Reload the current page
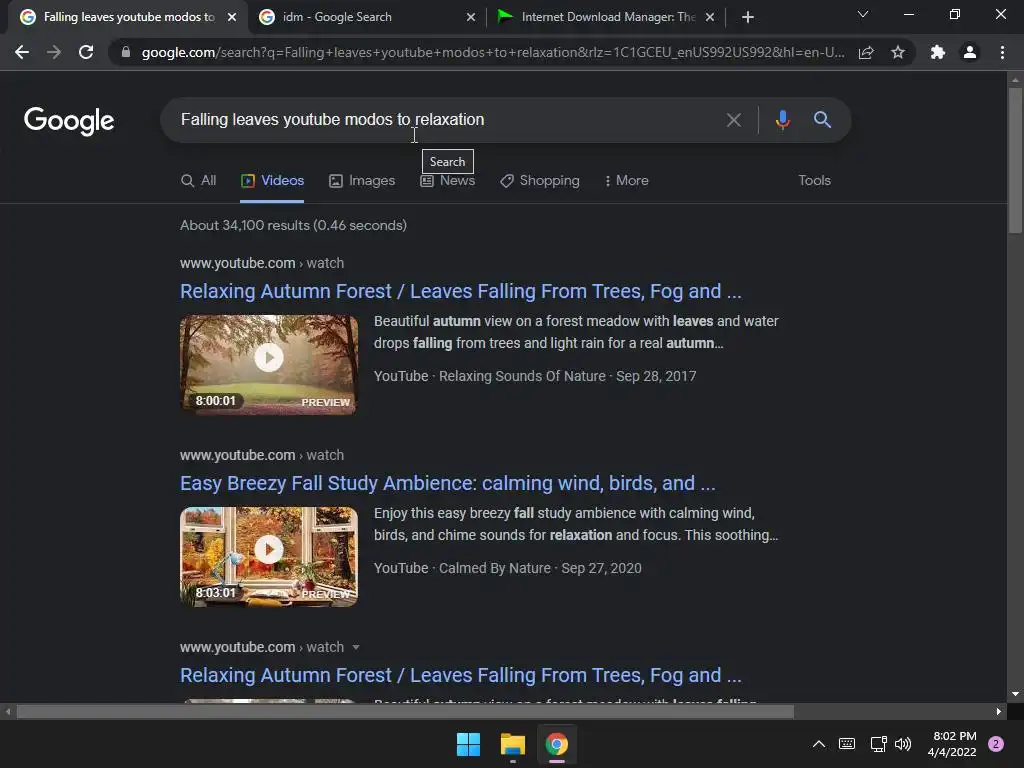1024x768 pixels. point(86,52)
